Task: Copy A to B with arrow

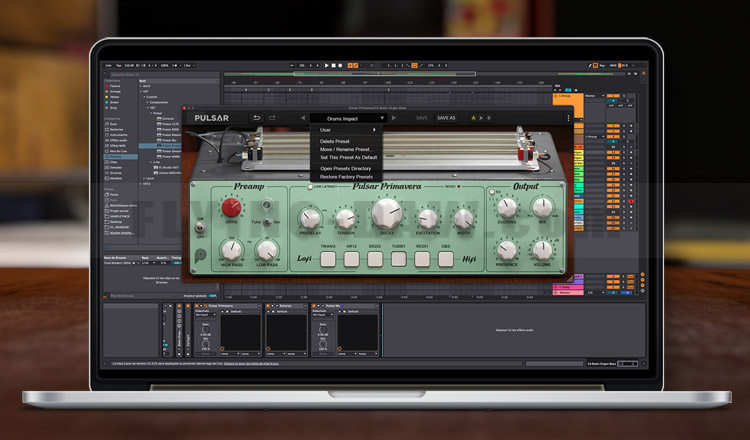Action: [x=481, y=118]
